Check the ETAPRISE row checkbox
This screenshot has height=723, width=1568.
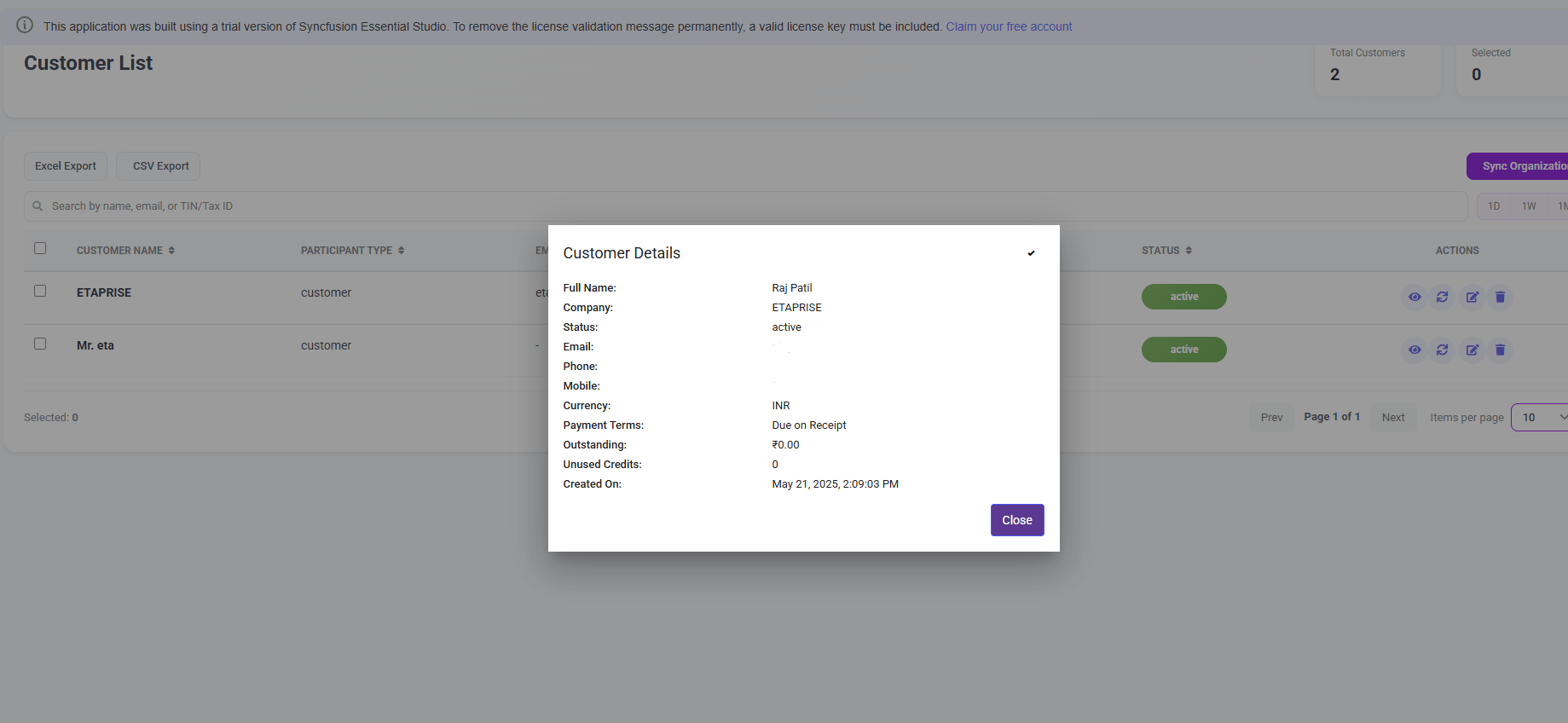tap(40, 291)
